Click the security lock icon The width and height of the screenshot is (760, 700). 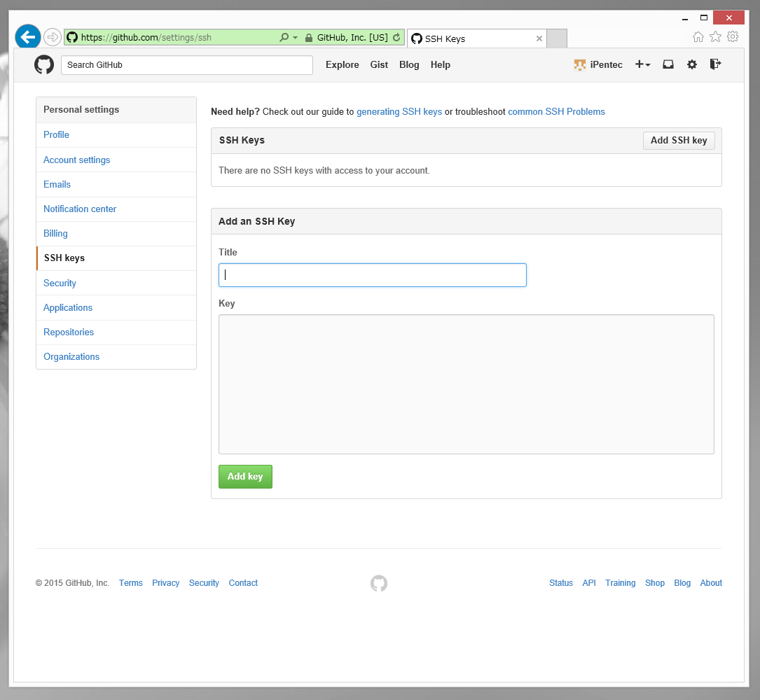pos(309,37)
